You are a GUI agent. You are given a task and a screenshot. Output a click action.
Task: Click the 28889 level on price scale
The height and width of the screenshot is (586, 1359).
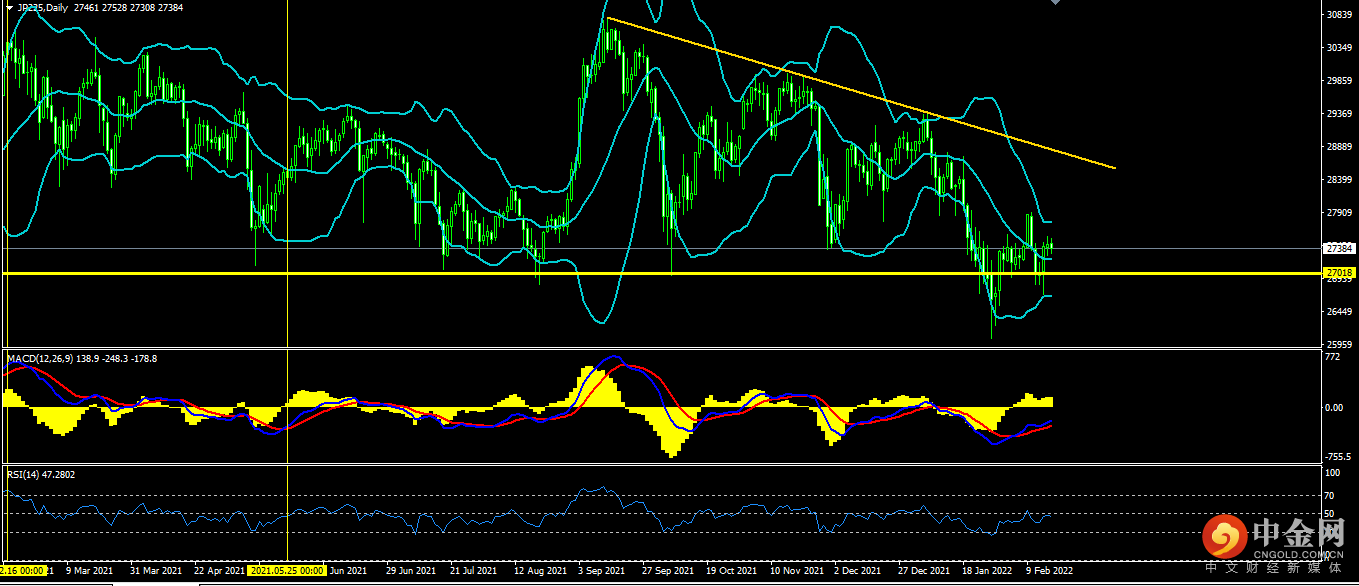point(1338,147)
